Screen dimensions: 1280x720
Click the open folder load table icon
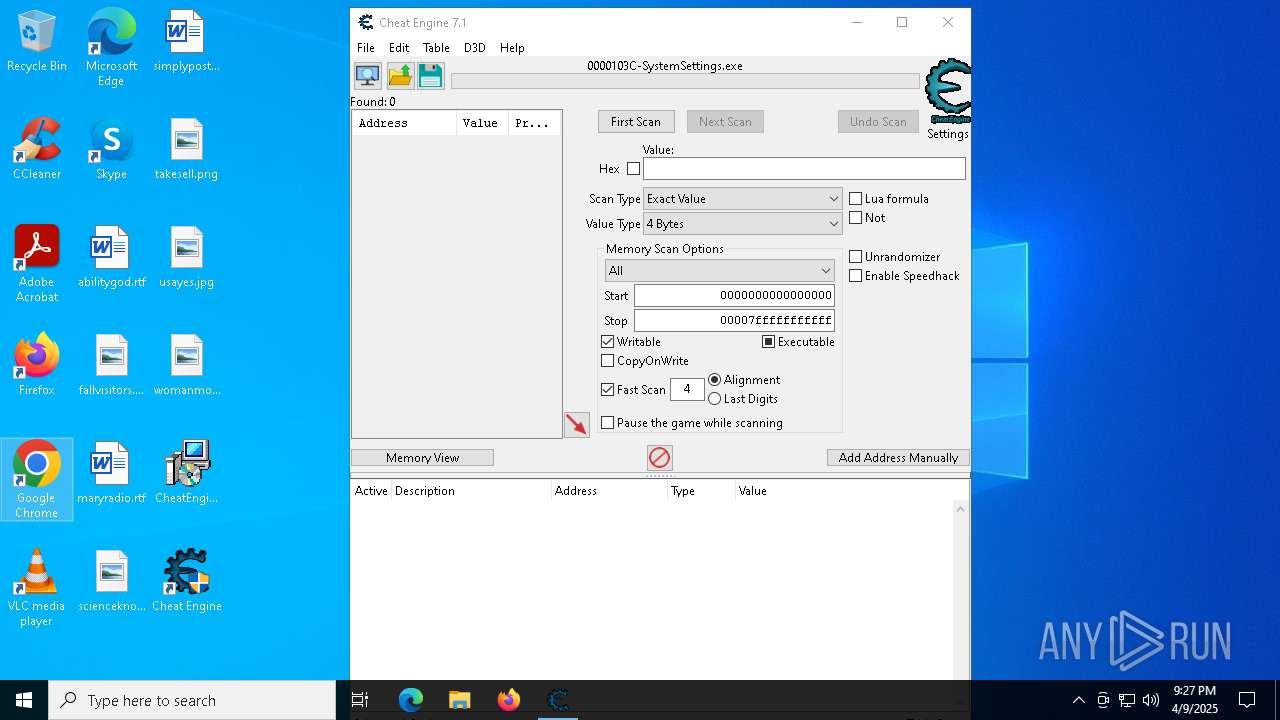click(x=400, y=76)
